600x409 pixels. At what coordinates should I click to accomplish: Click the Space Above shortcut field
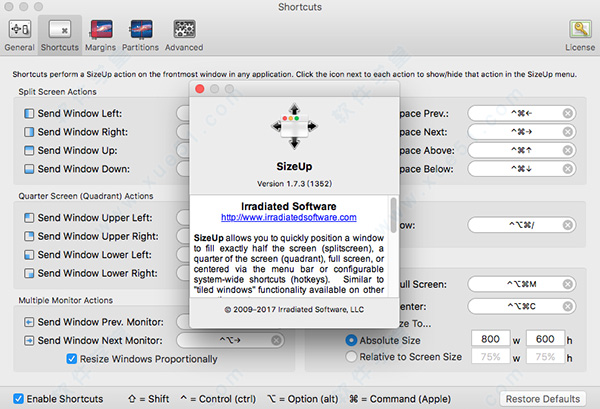coord(522,150)
